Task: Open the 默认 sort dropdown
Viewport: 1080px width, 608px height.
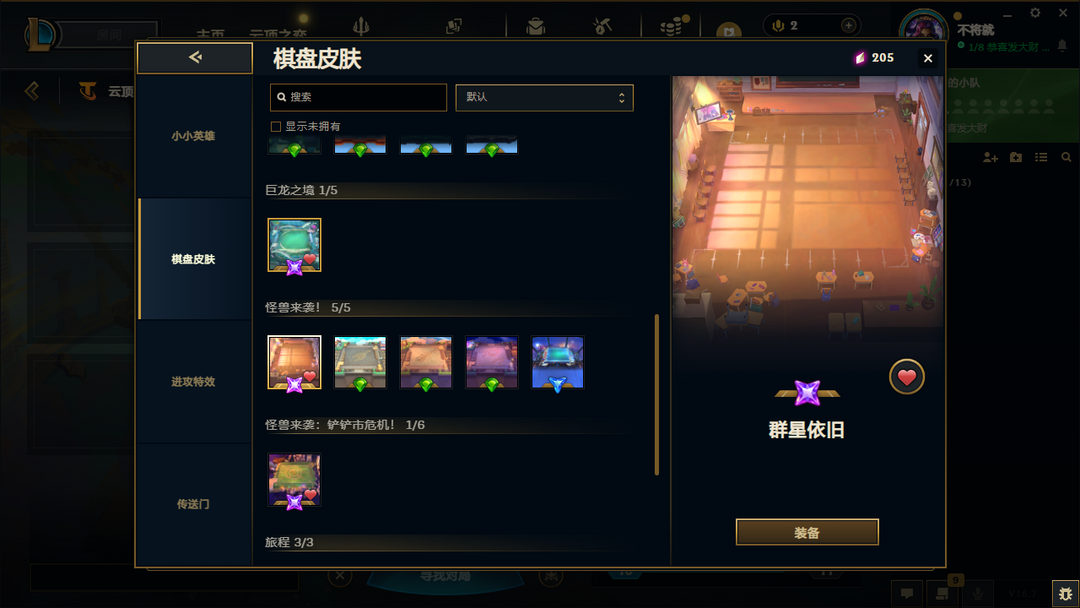Action: [x=544, y=98]
